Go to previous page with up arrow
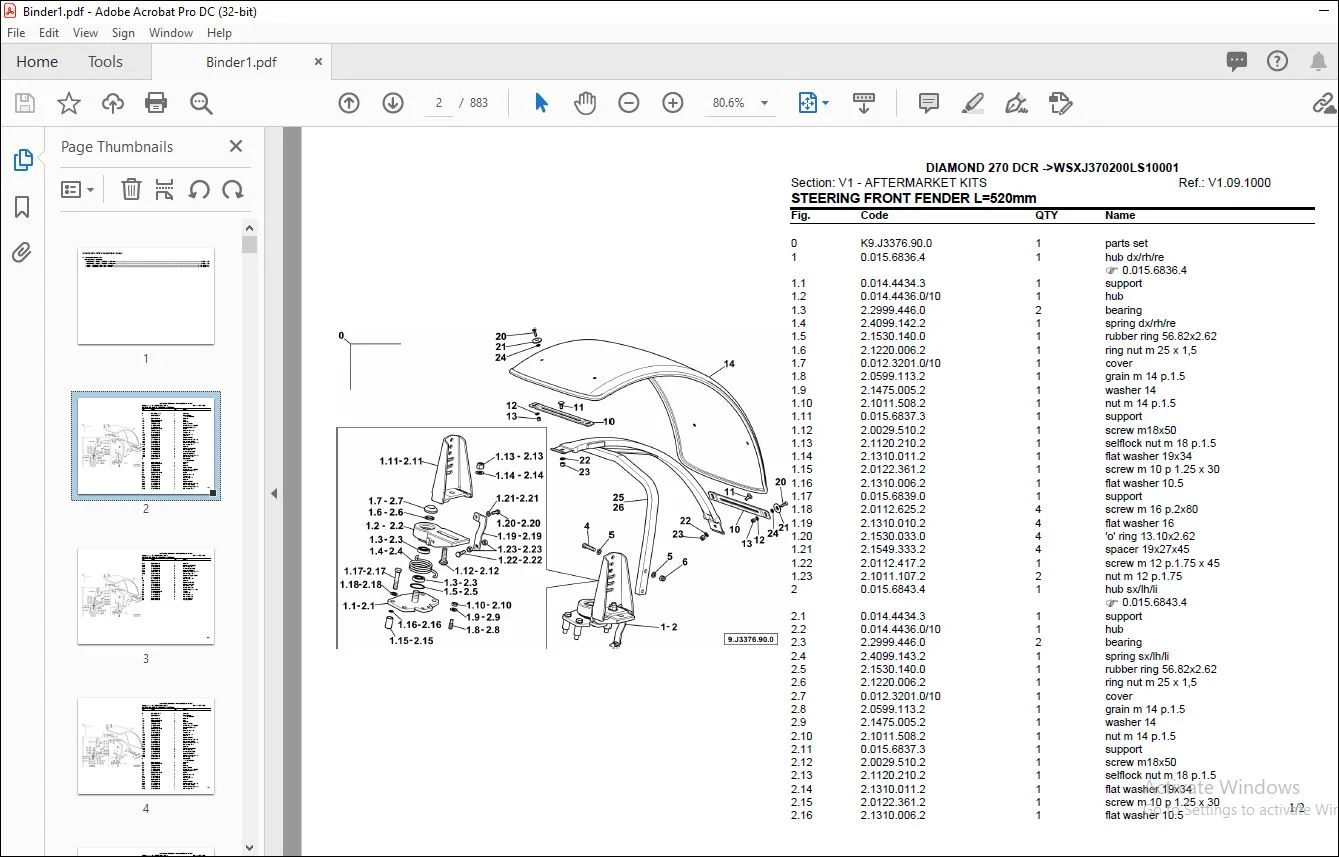 tap(349, 103)
